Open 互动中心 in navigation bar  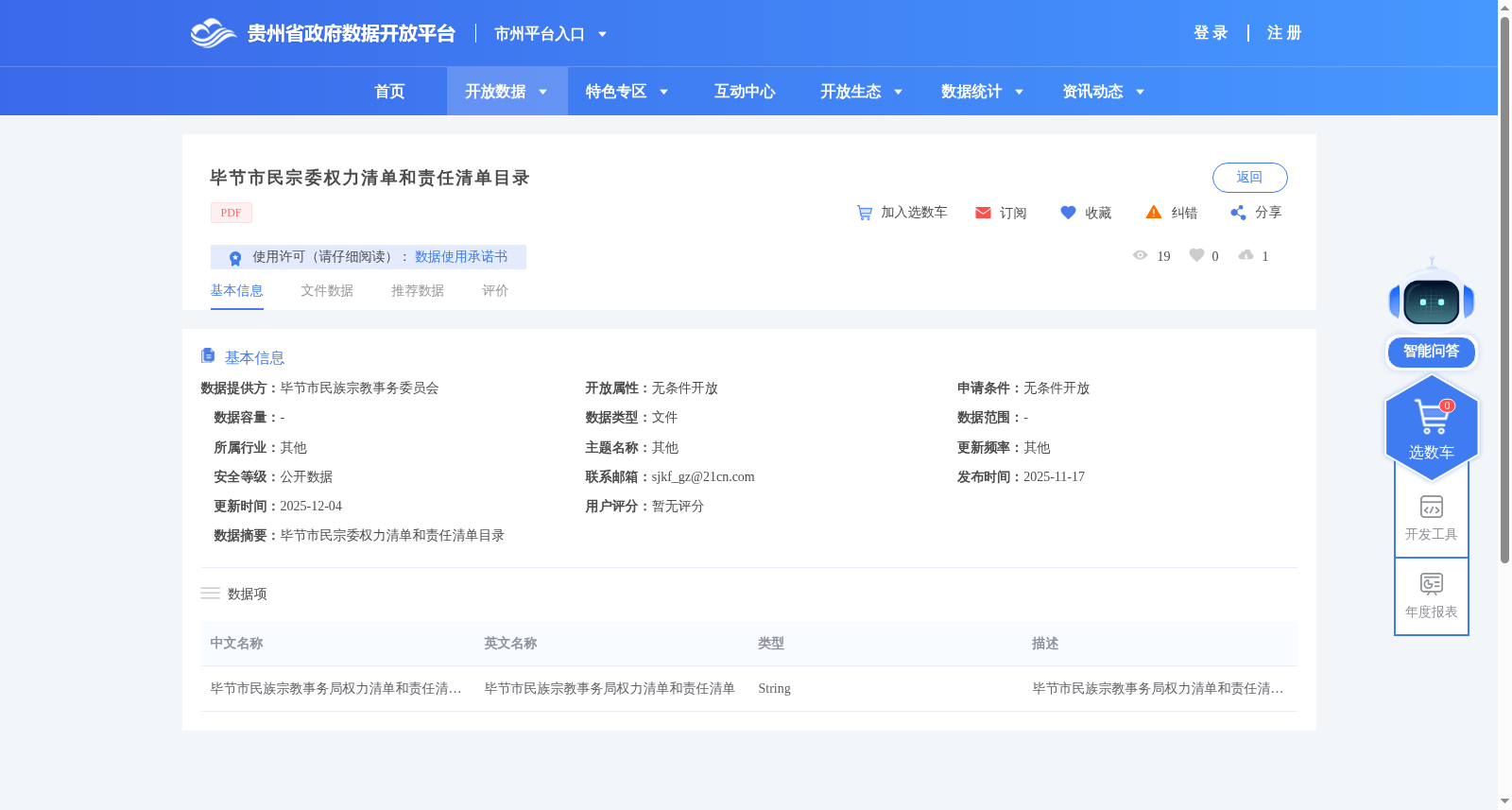click(x=745, y=92)
